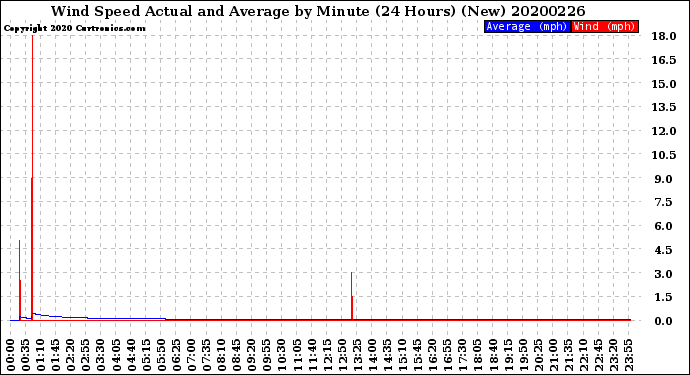
Task: Click the 14:35 time axis label
Action: click(387, 355)
